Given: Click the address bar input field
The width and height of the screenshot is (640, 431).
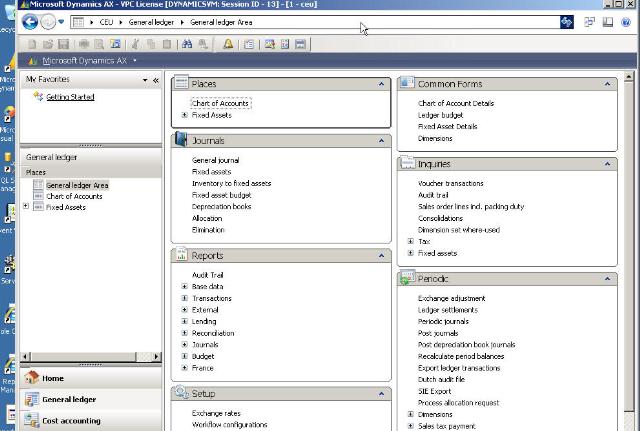Looking at the screenshot, I should pyautogui.click(x=316, y=22).
